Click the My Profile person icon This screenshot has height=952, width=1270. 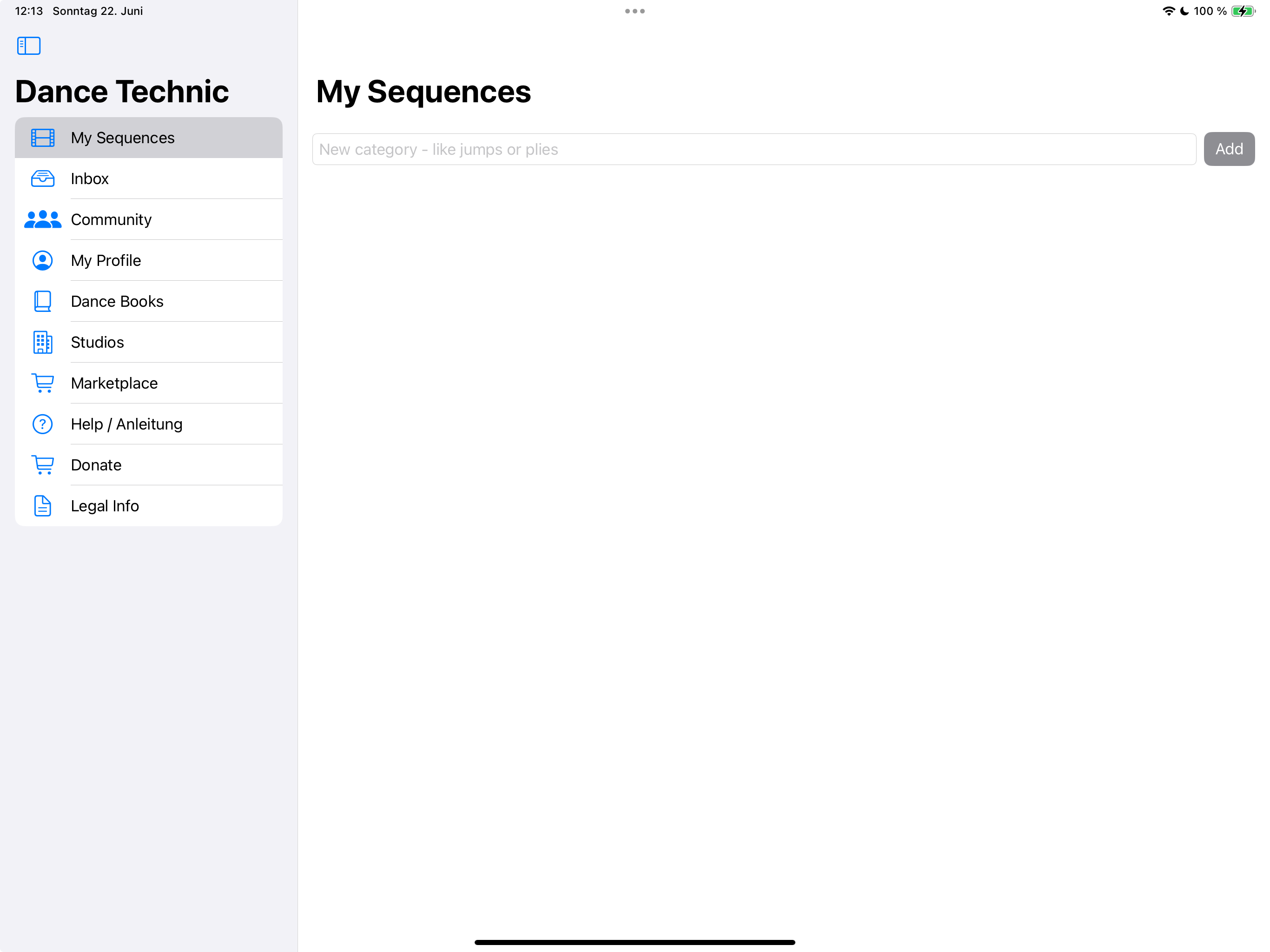[x=42, y=261]
